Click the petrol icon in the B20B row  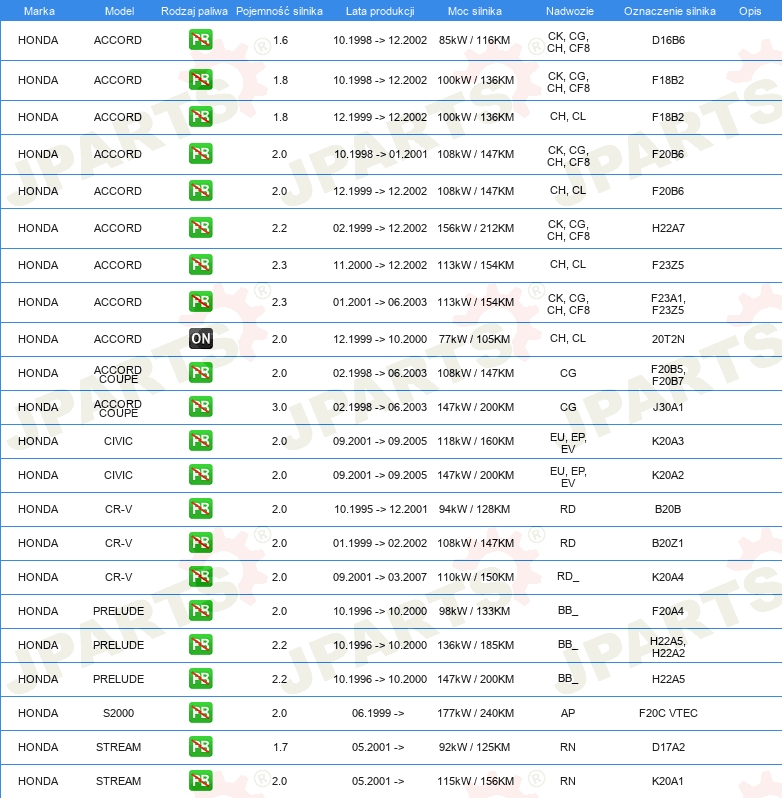(x=200, y=508)
